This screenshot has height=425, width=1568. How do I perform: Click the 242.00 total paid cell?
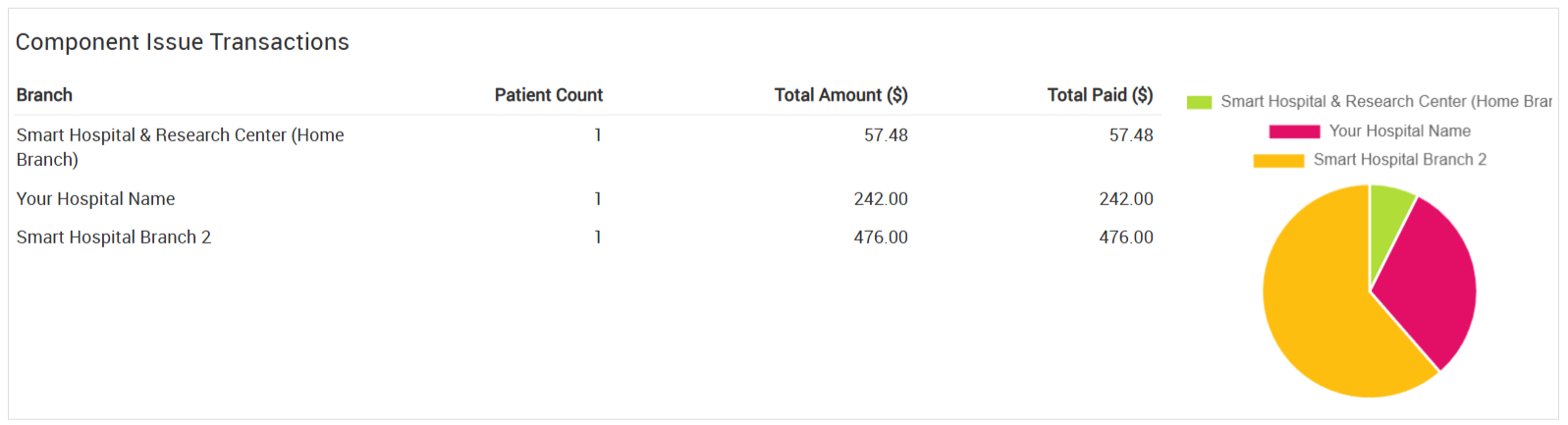coord(1125,199)
